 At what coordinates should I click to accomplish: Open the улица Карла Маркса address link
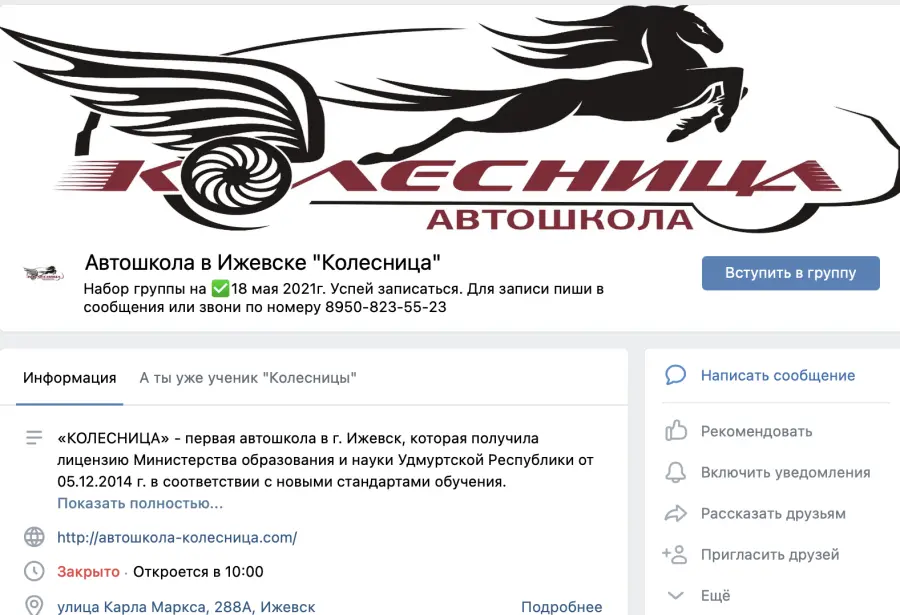(x=186, y=607)
